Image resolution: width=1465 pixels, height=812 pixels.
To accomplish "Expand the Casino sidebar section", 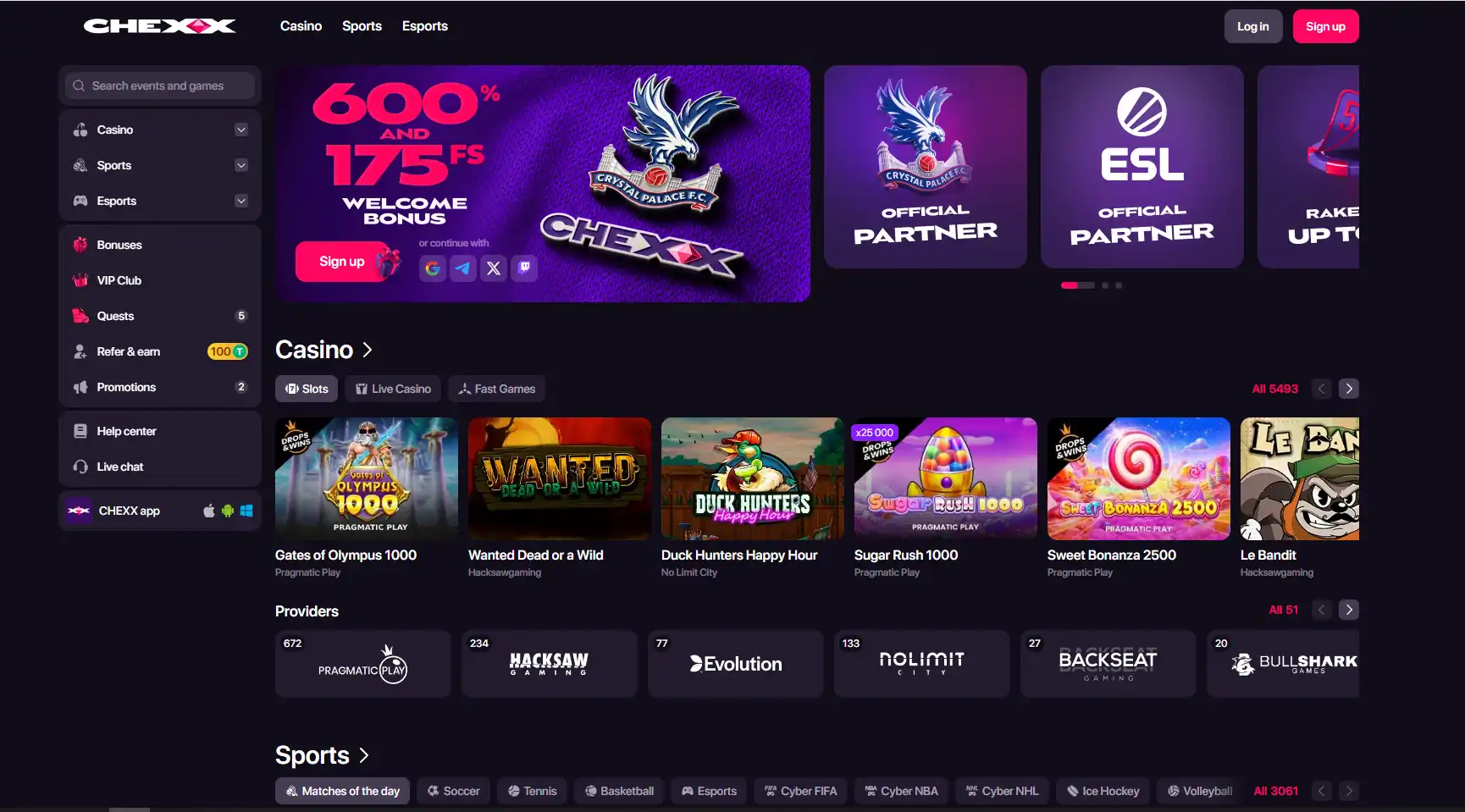I will [x=241, y=130].
